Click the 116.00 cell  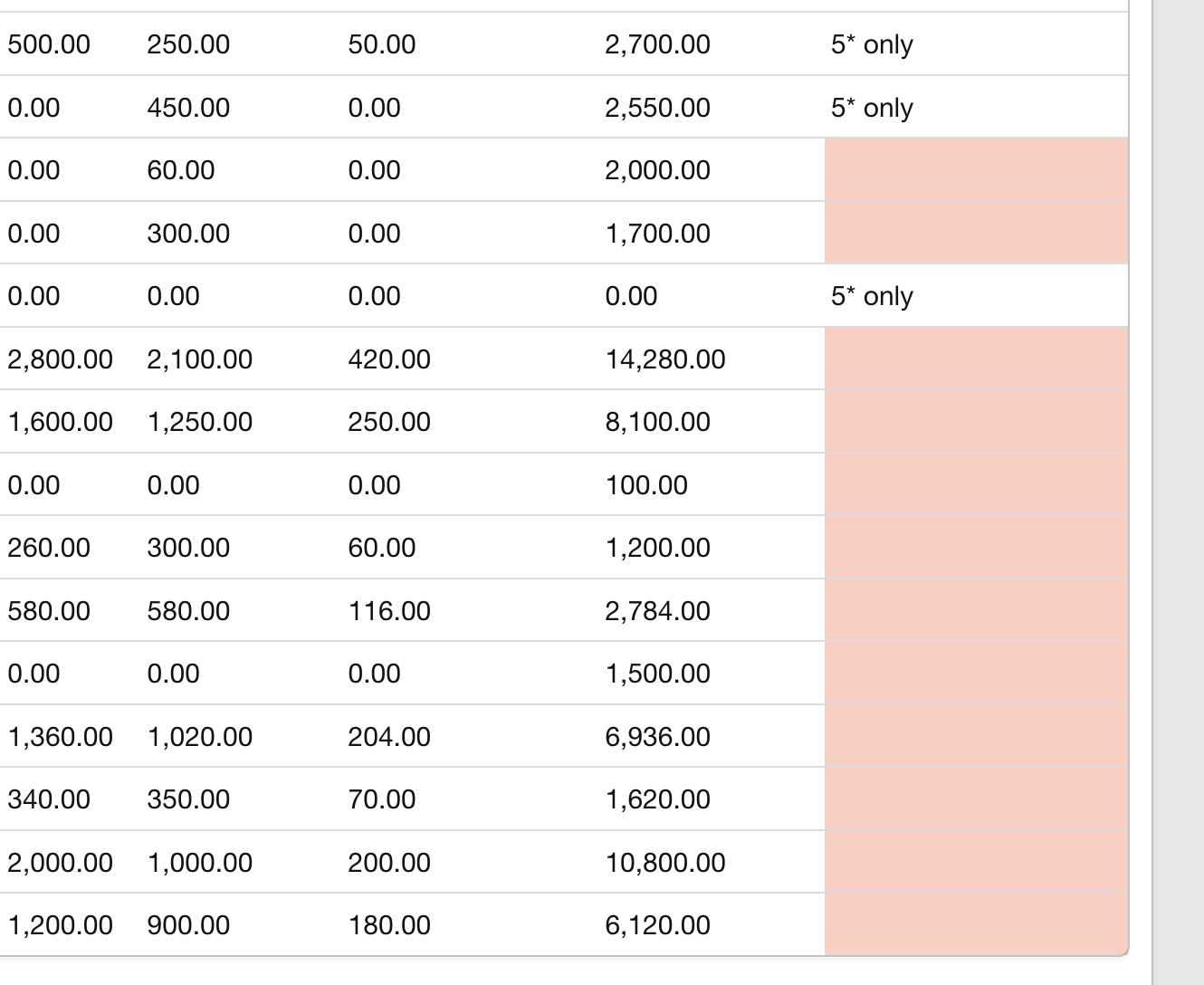[x=389, y=611]
